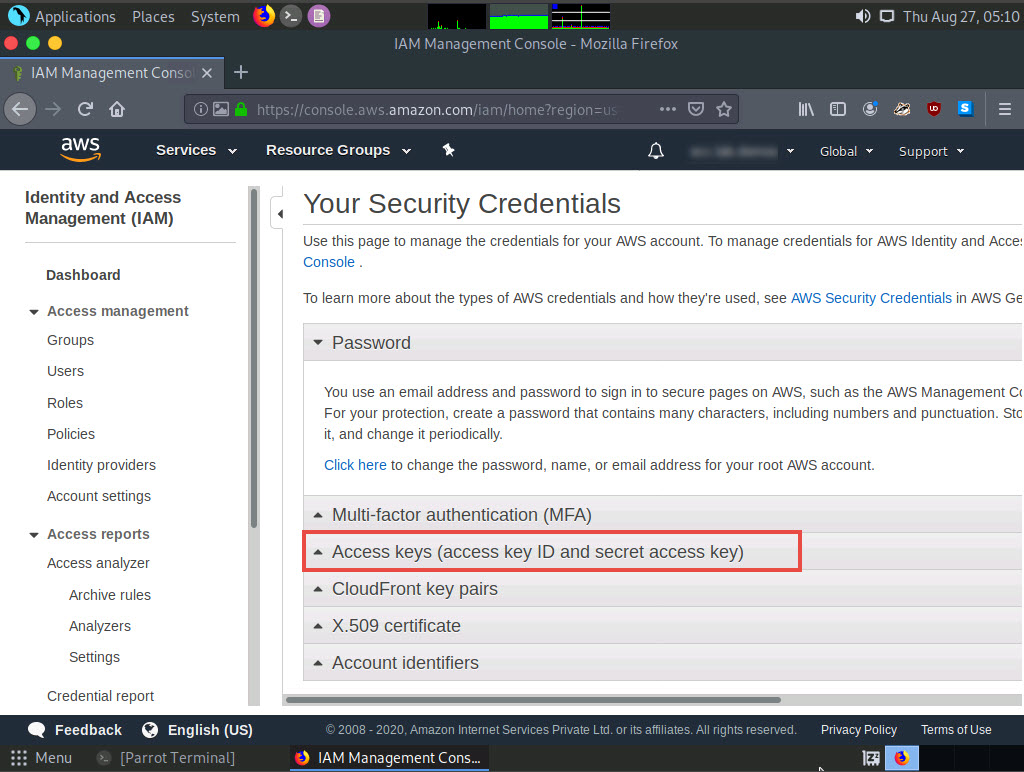1024x772 pixels.
Task: Follow the 'Click here' password change link
Action: 355,465
